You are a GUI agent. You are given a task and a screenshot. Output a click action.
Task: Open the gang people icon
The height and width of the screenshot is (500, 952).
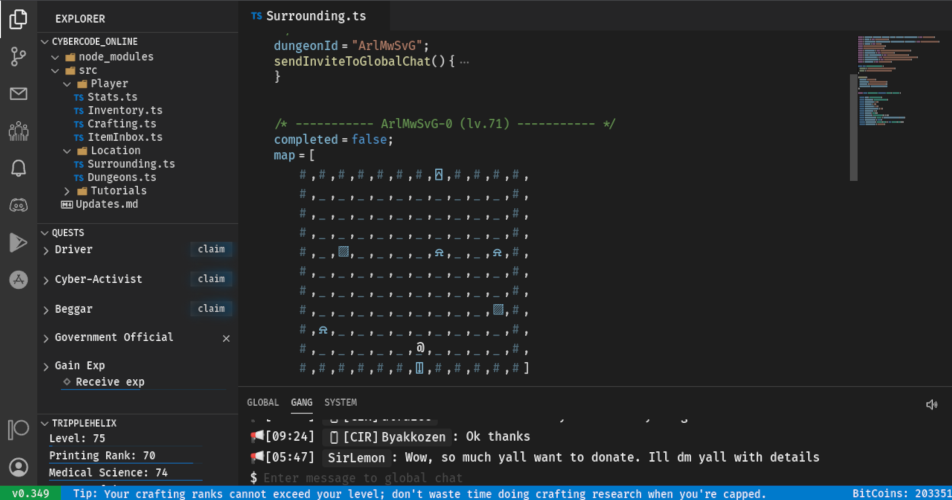point(18,131)
